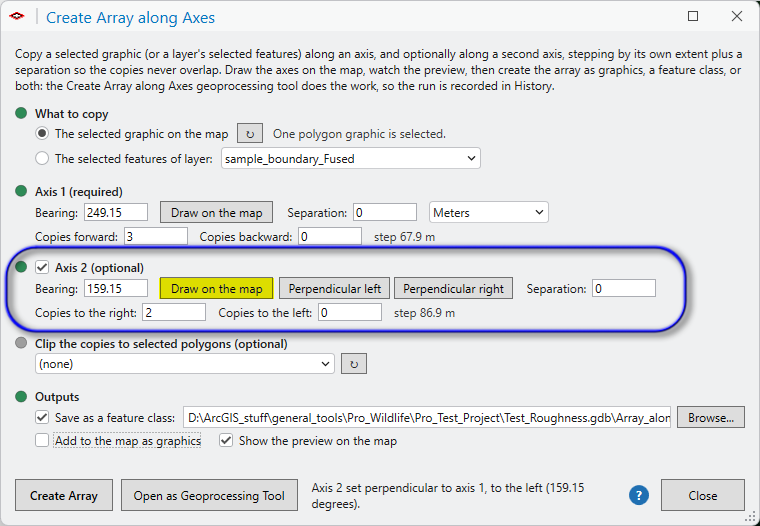
Task: Click the Copies to the left field
Action: 350,313
